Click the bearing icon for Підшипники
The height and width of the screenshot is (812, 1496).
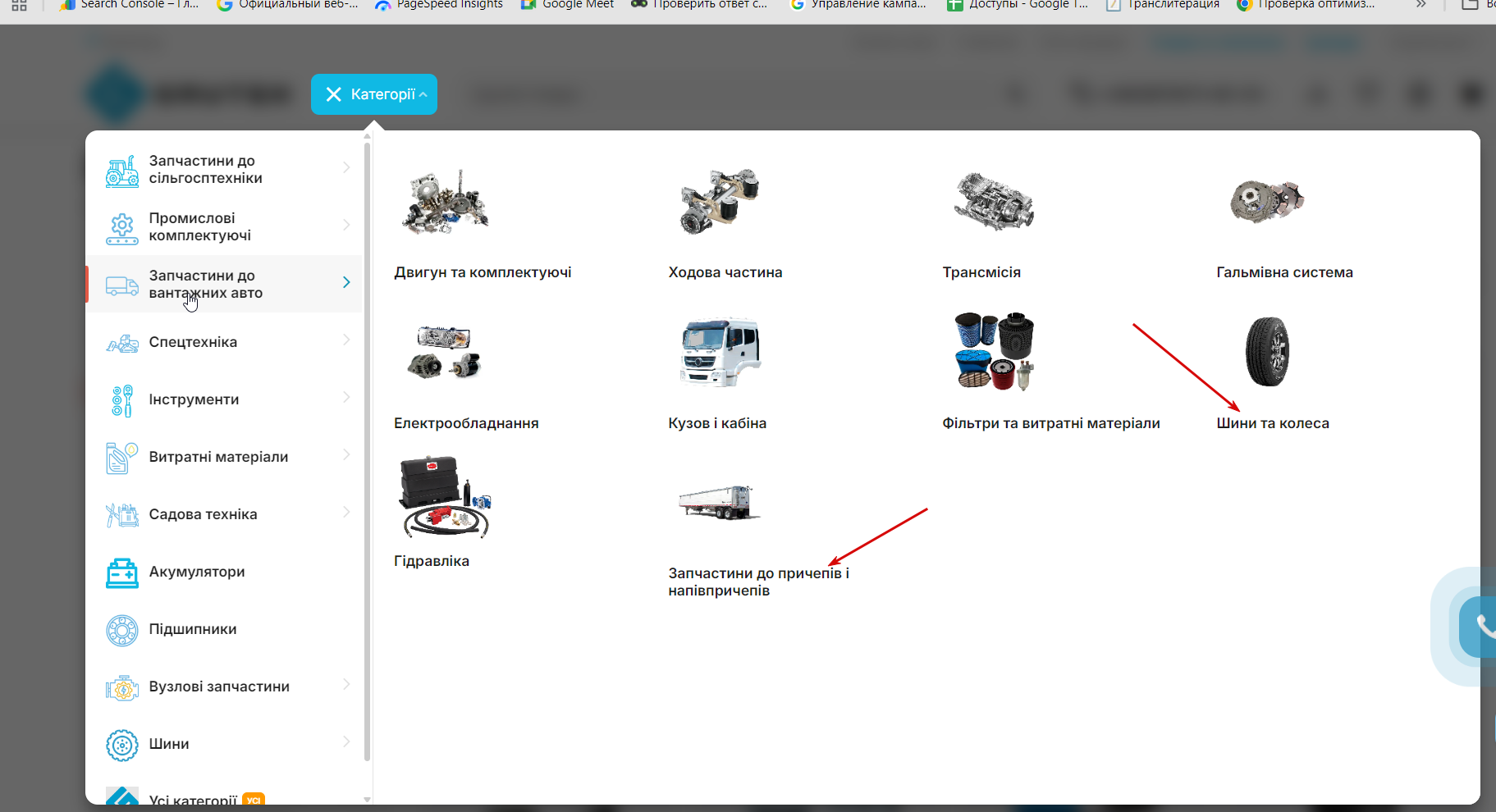(x=122, y=630)
